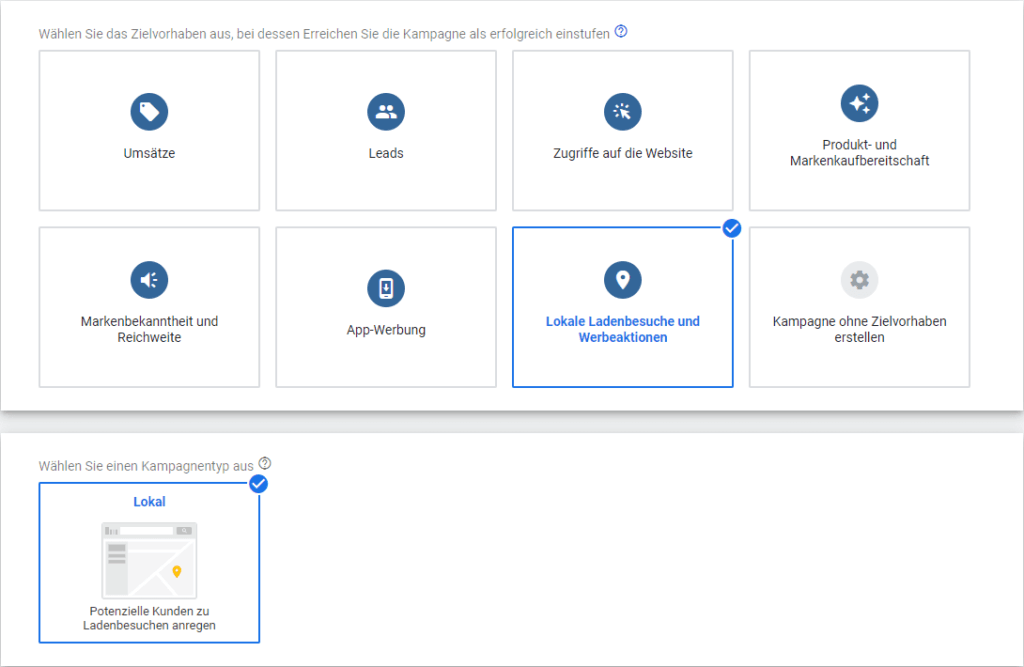Click the Lokal map preview thumbnail

tap(149, 560)
